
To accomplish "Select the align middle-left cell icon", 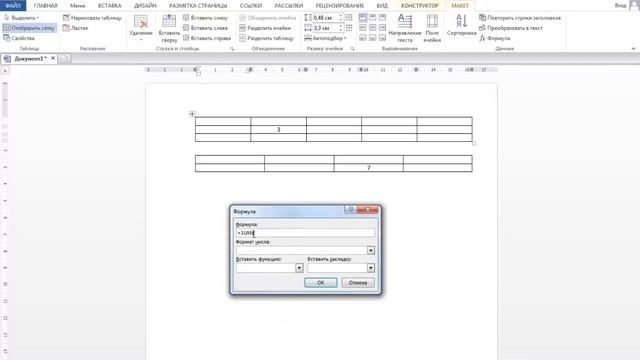I will 363,28.
